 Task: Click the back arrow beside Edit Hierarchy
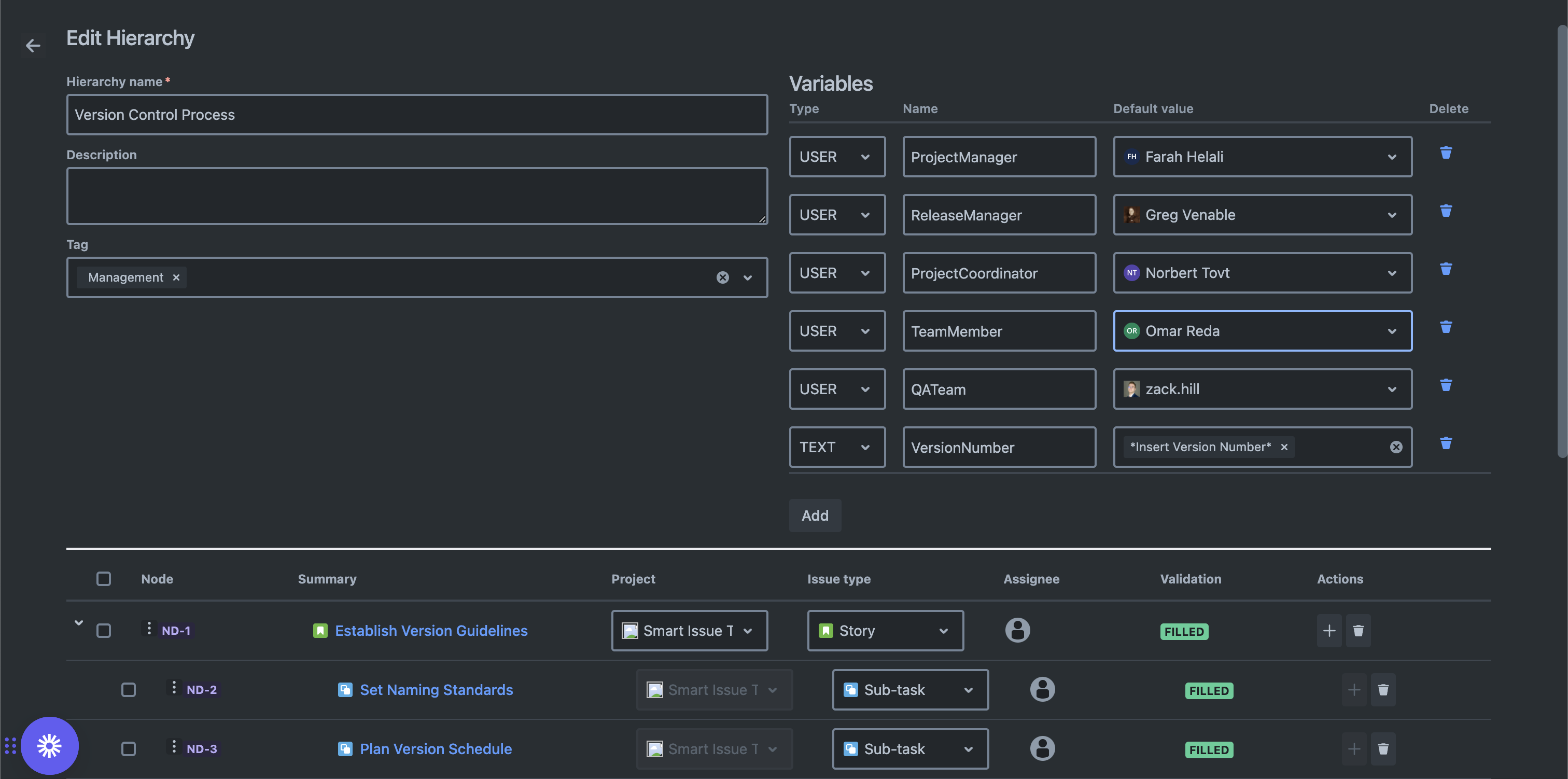click(x=33, y=46)
